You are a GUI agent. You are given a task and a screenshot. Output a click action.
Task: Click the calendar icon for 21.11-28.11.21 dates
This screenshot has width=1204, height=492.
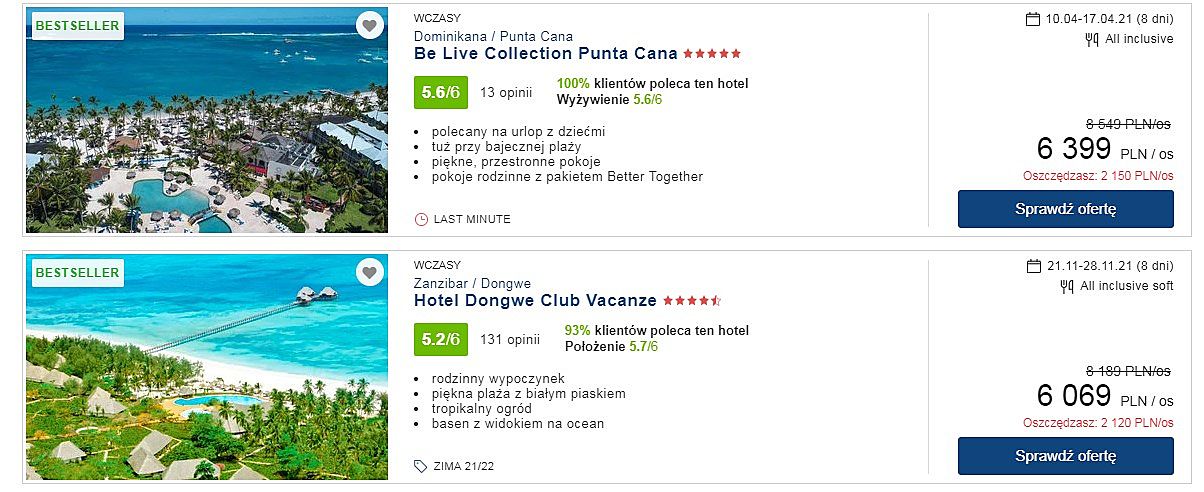click(x=1034, y=266)
